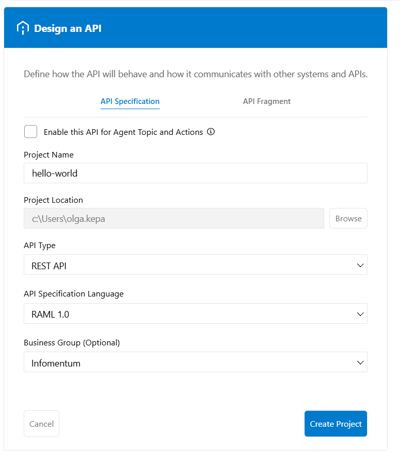Click the chevron arrow on Infomentum dropdown
Image resolution: width=400 pixels, height=453 pixels.
pos(360,362)
